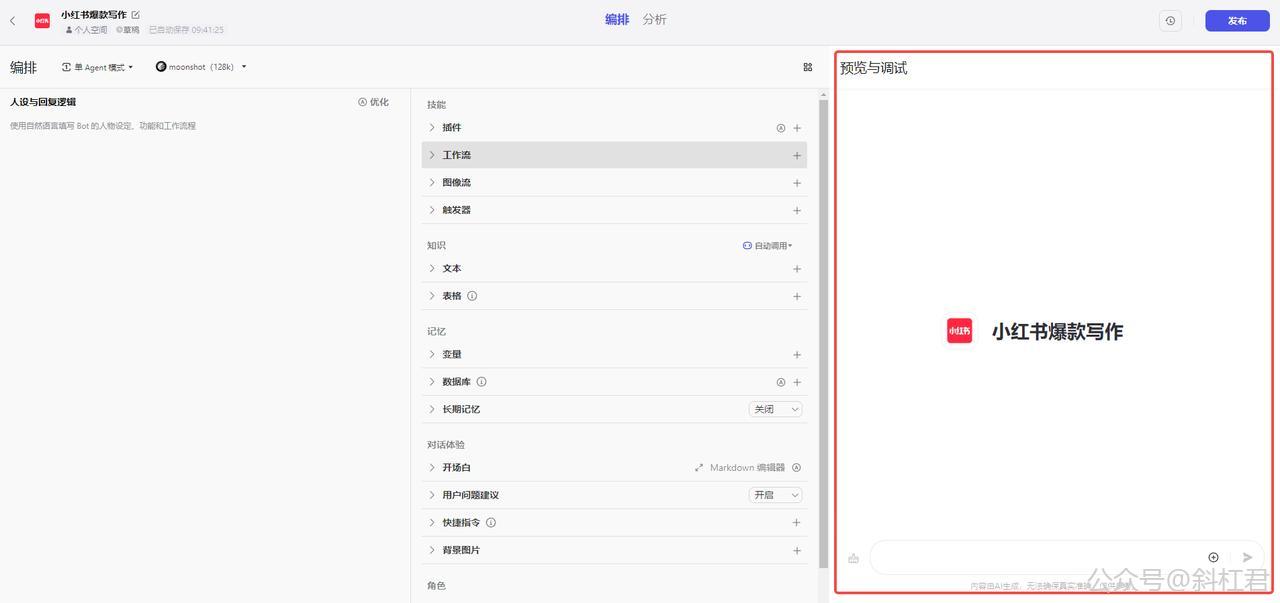Expand the 插件 section
Viewport: 1280px width, 603px height.
pos(432,128)
